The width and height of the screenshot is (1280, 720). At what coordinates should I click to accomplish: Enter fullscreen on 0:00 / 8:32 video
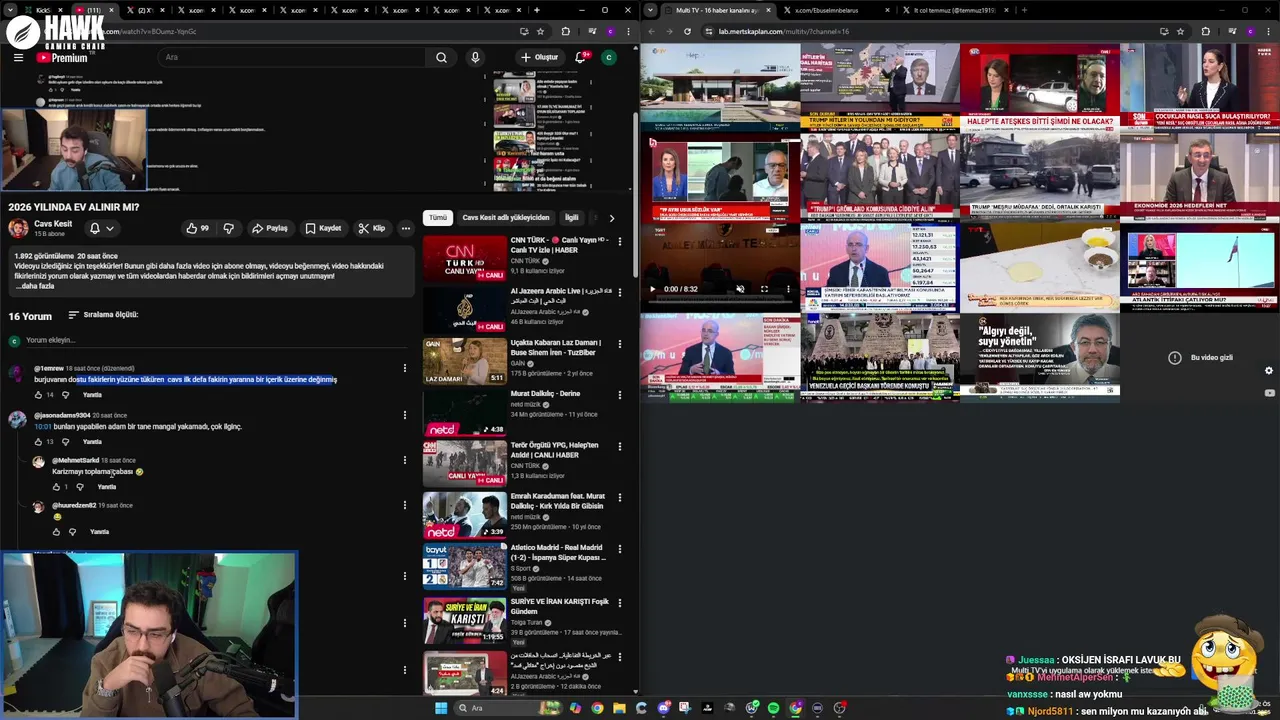tap(764, 289)
